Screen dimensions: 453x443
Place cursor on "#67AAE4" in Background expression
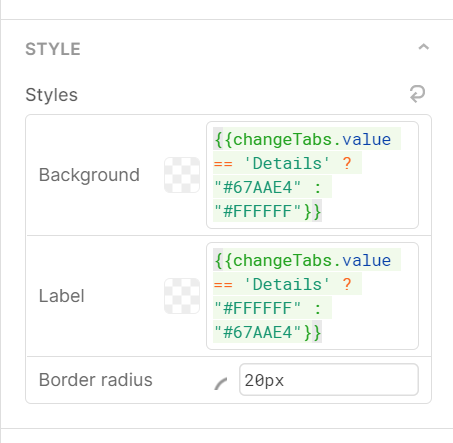click(257, 187)
